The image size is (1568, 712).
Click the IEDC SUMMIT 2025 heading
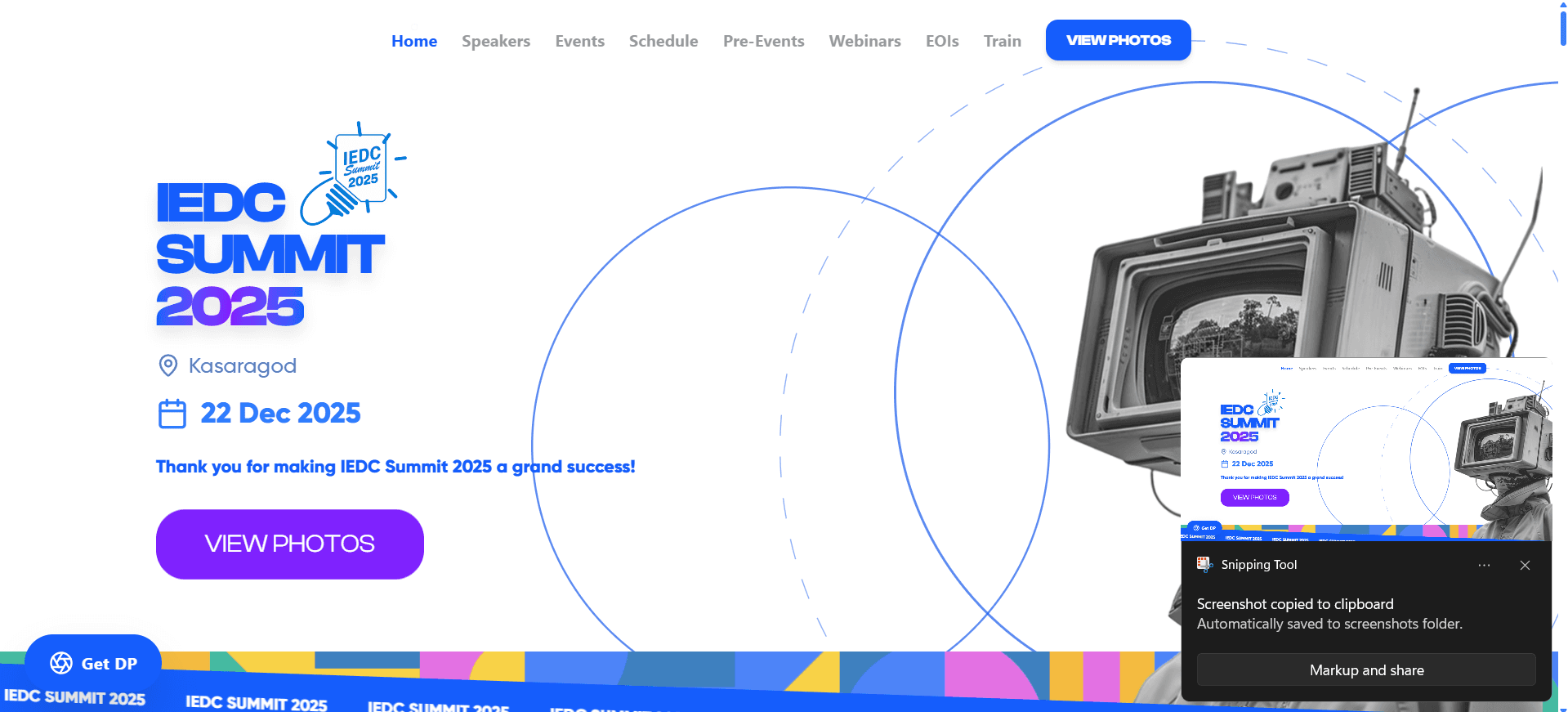(x=270, y=254)
